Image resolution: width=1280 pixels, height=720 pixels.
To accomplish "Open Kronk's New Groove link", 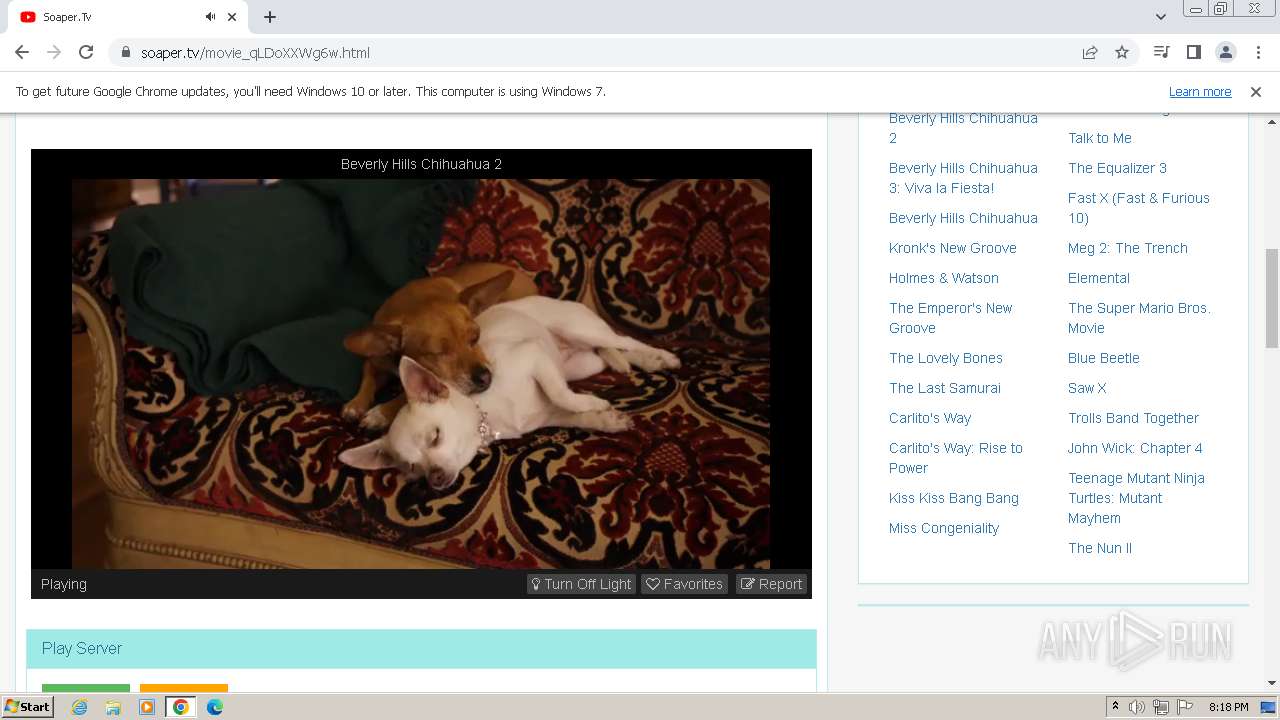I will pos(953,248).
